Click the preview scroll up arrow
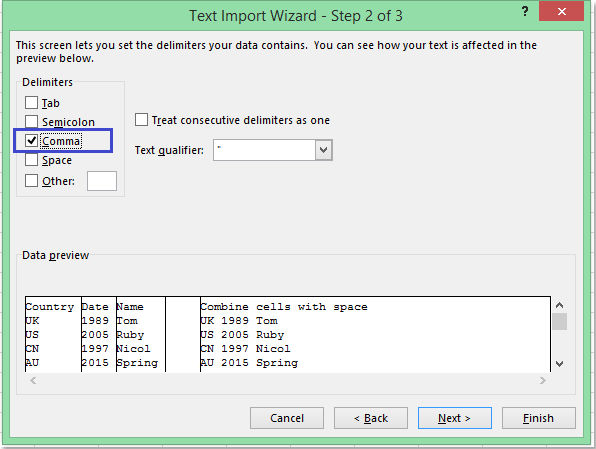The height and width of the screenshot is (449, 596). click(559, 305)
